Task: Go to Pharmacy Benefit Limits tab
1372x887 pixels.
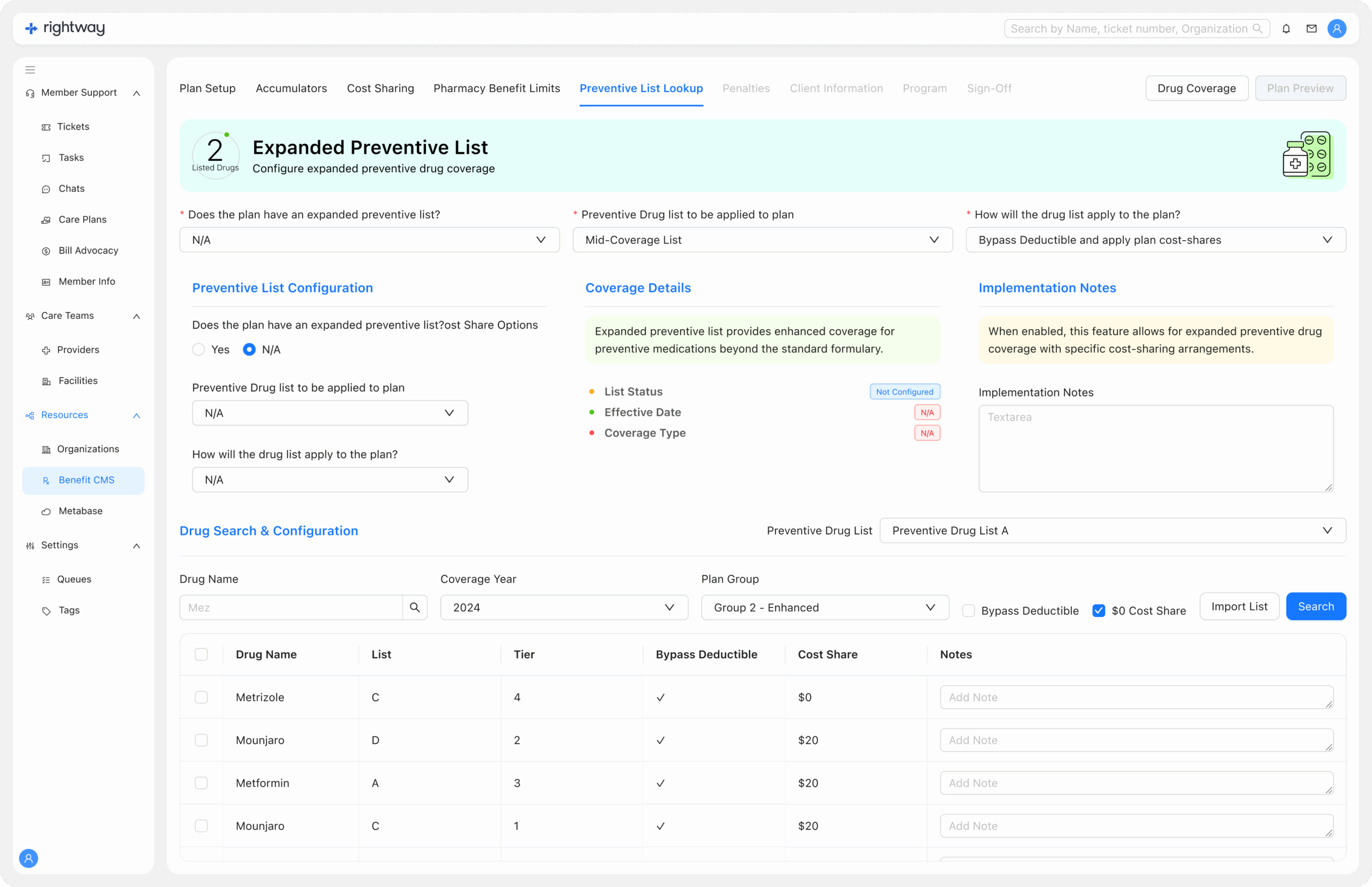Action: click(x=496, y=88)
